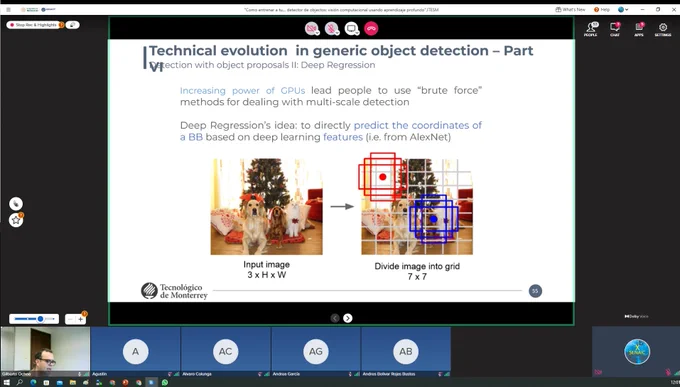Open the People panel

pos(591,29)
